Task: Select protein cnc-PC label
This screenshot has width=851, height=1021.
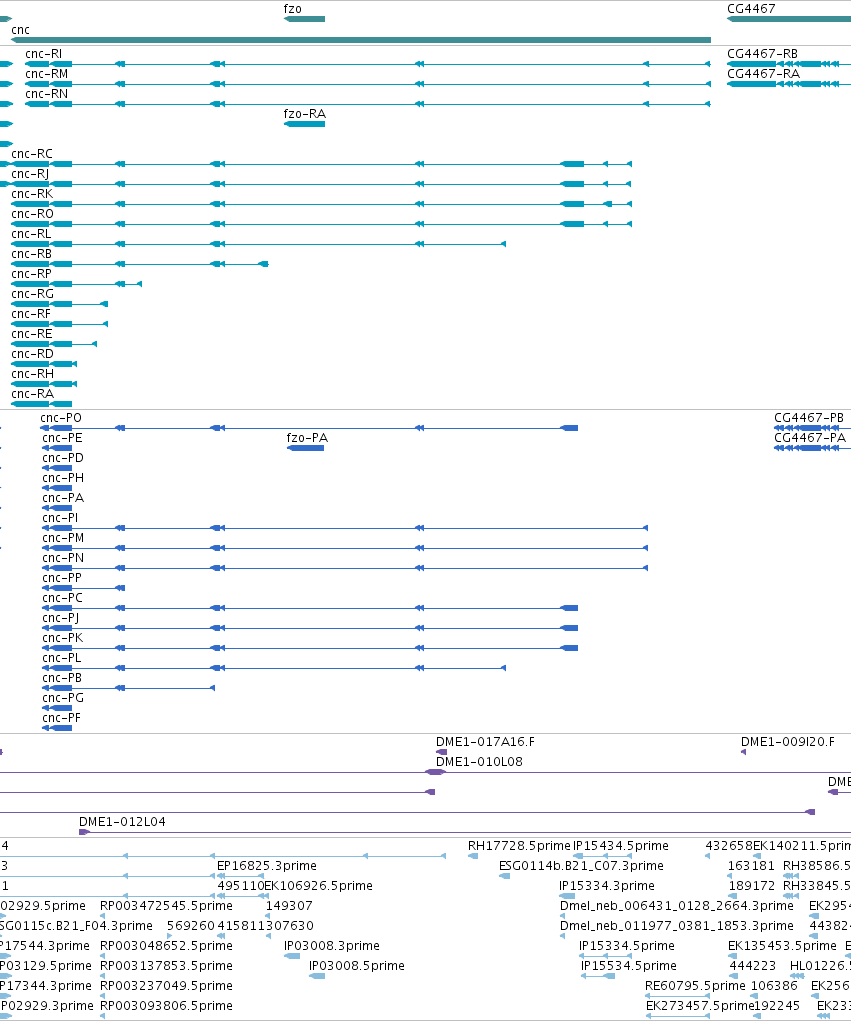Action: click(63, 597)
